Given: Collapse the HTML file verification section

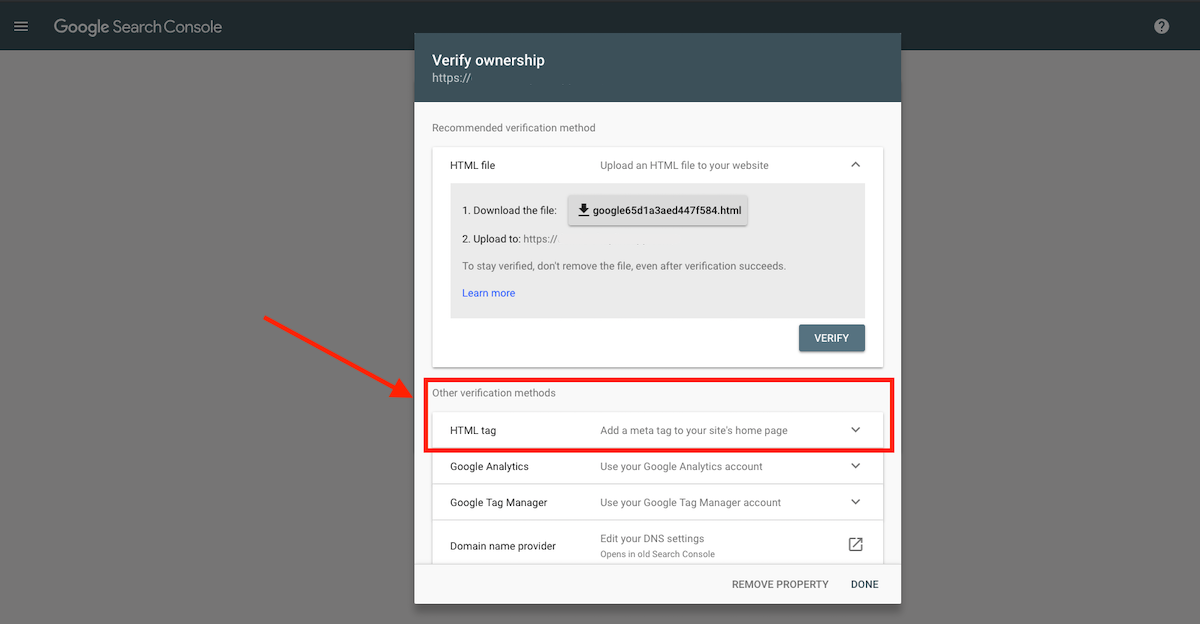Looking at the screenshot, I should tap(855, 165).
